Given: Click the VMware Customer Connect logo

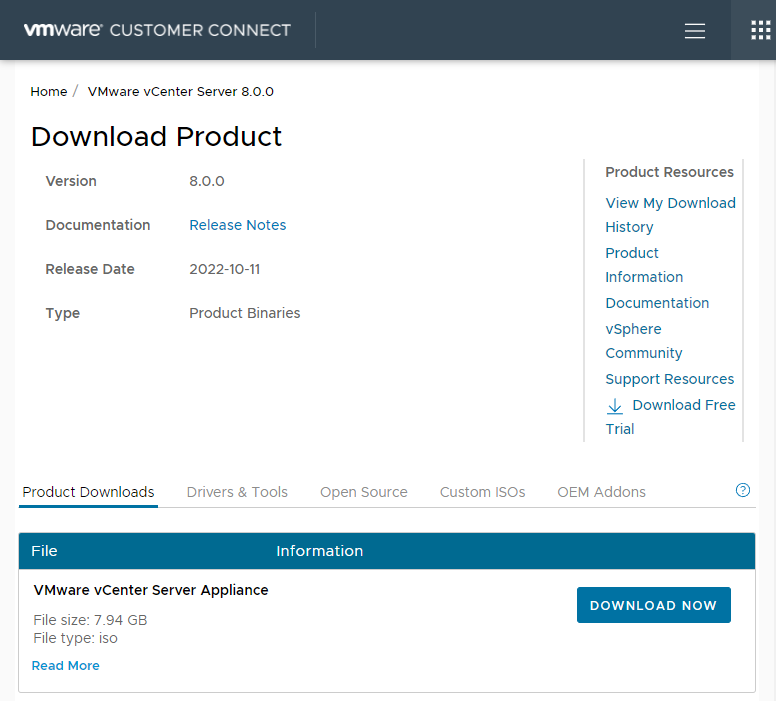Looking at the screenshot, I should pos(157,30).
